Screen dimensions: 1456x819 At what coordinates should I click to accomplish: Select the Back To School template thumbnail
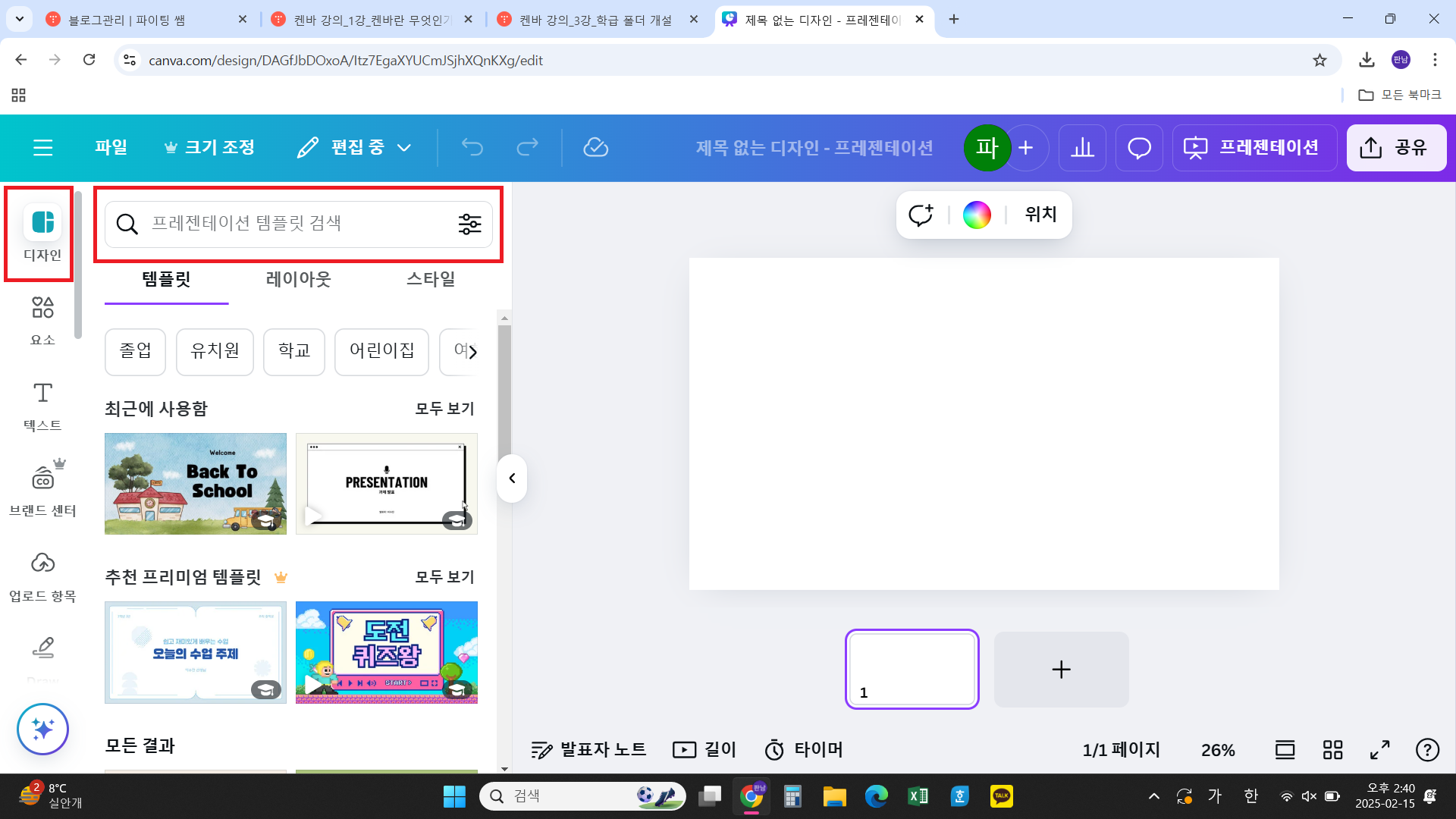[x=195, y=483]
